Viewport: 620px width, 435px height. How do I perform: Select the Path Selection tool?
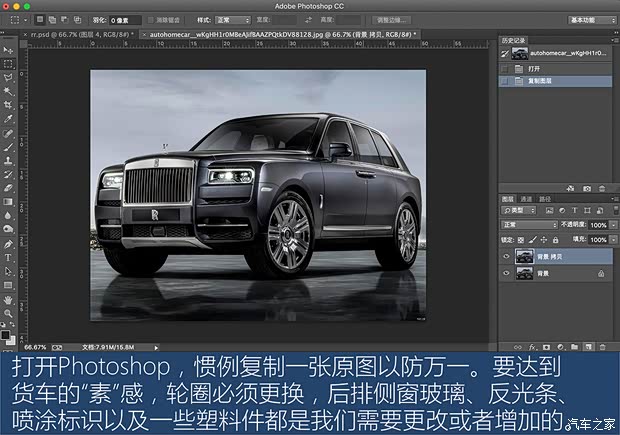(x=8, y=272)
